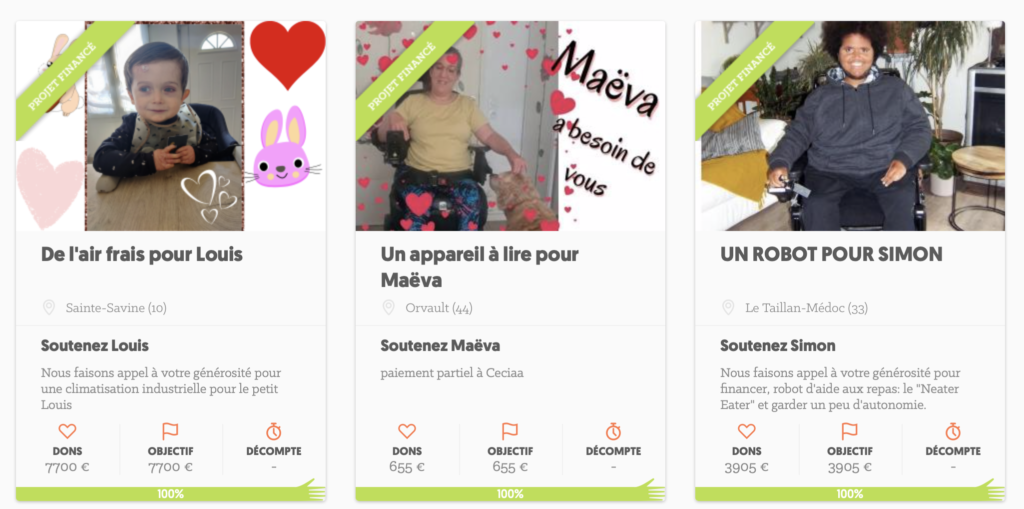
Task: Click the 100% progress bar on Louis card
Action: pos(170,494)
